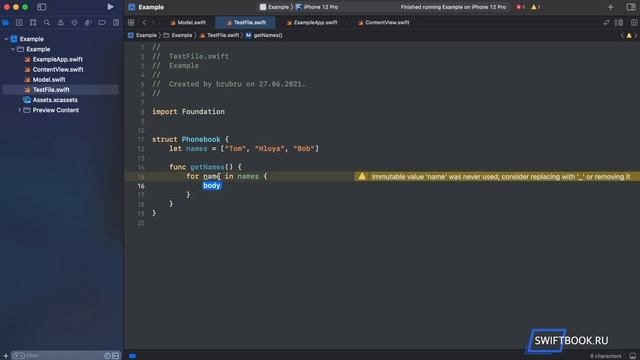The width and height of the screenshot is (640, 360).
Task: Click the import Foundation line
Action: [188, 112]
